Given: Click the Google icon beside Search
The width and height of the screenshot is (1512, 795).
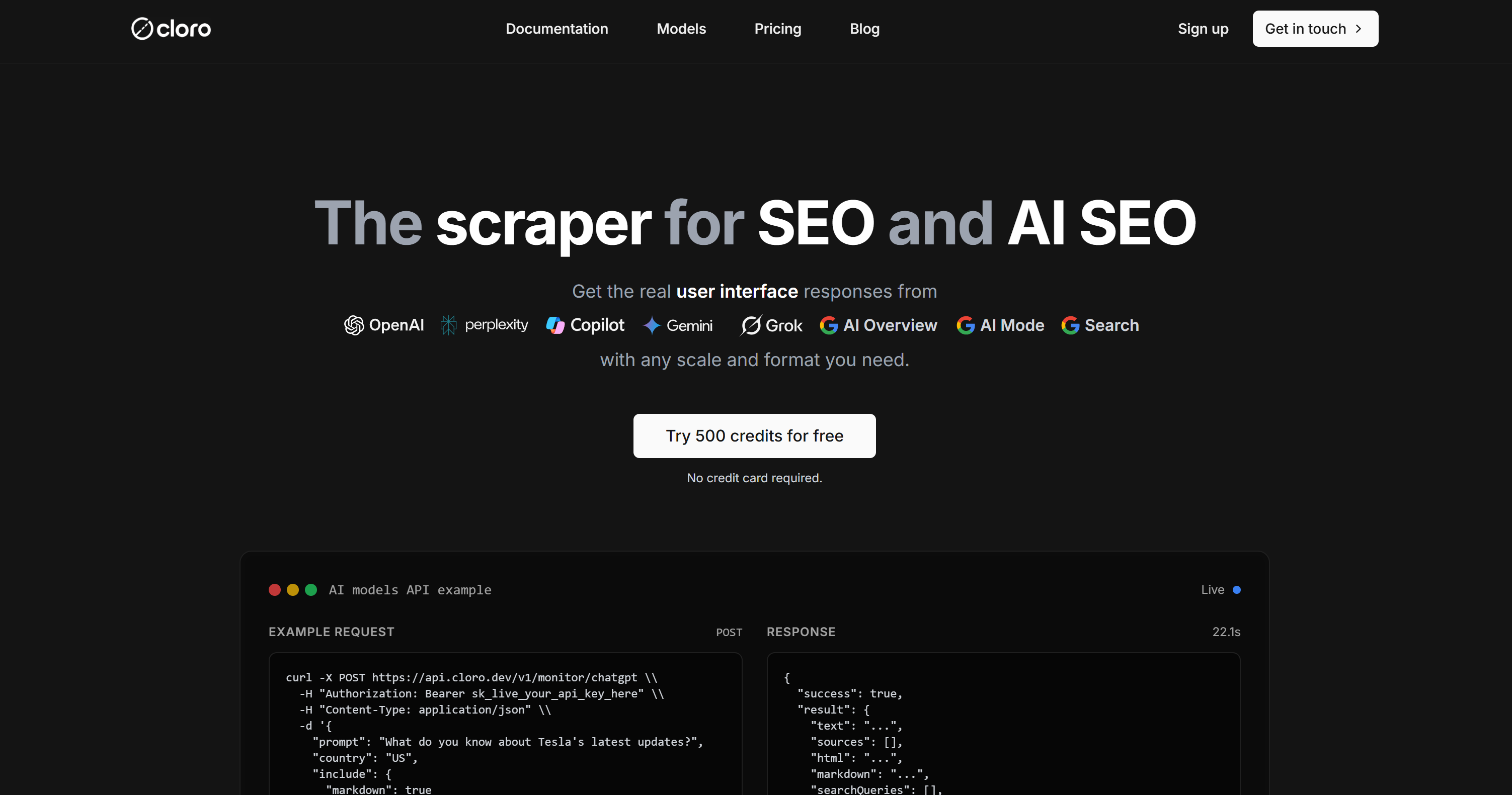Looking at the screenshot, I should pos(1070,325).
